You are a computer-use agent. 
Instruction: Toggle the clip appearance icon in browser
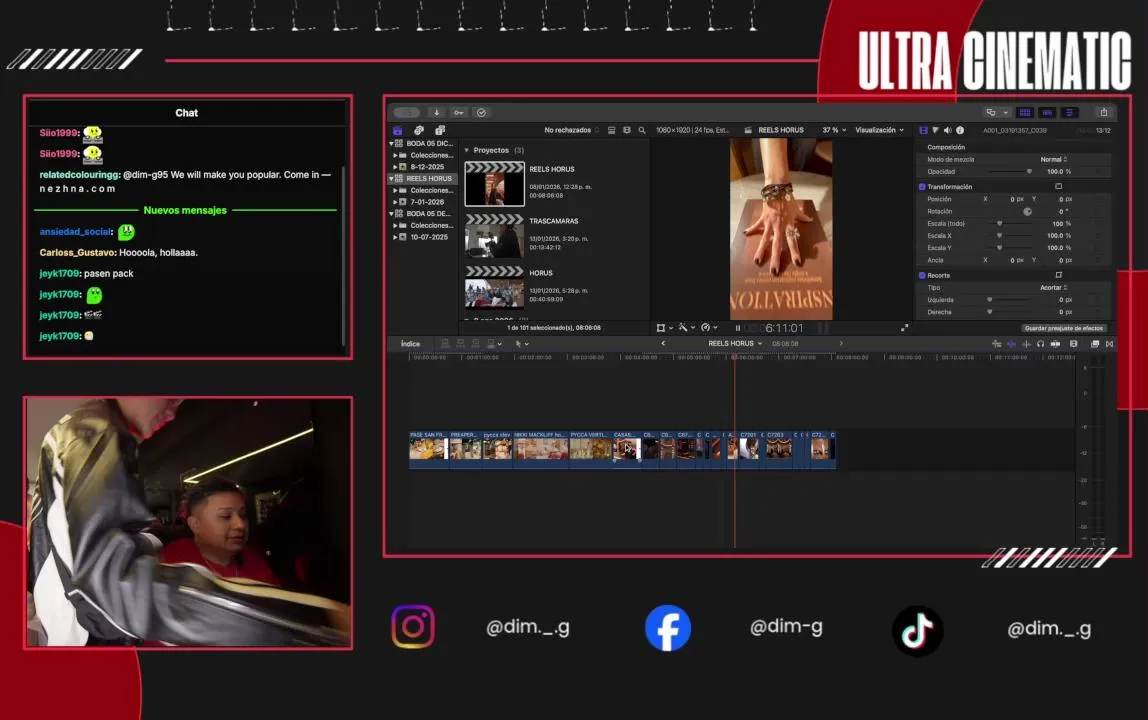coord(611,130)
